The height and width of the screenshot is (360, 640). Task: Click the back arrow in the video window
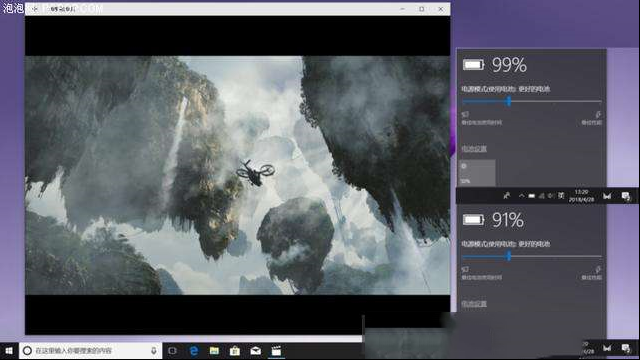pyautogui.click(x=35, y=9)
